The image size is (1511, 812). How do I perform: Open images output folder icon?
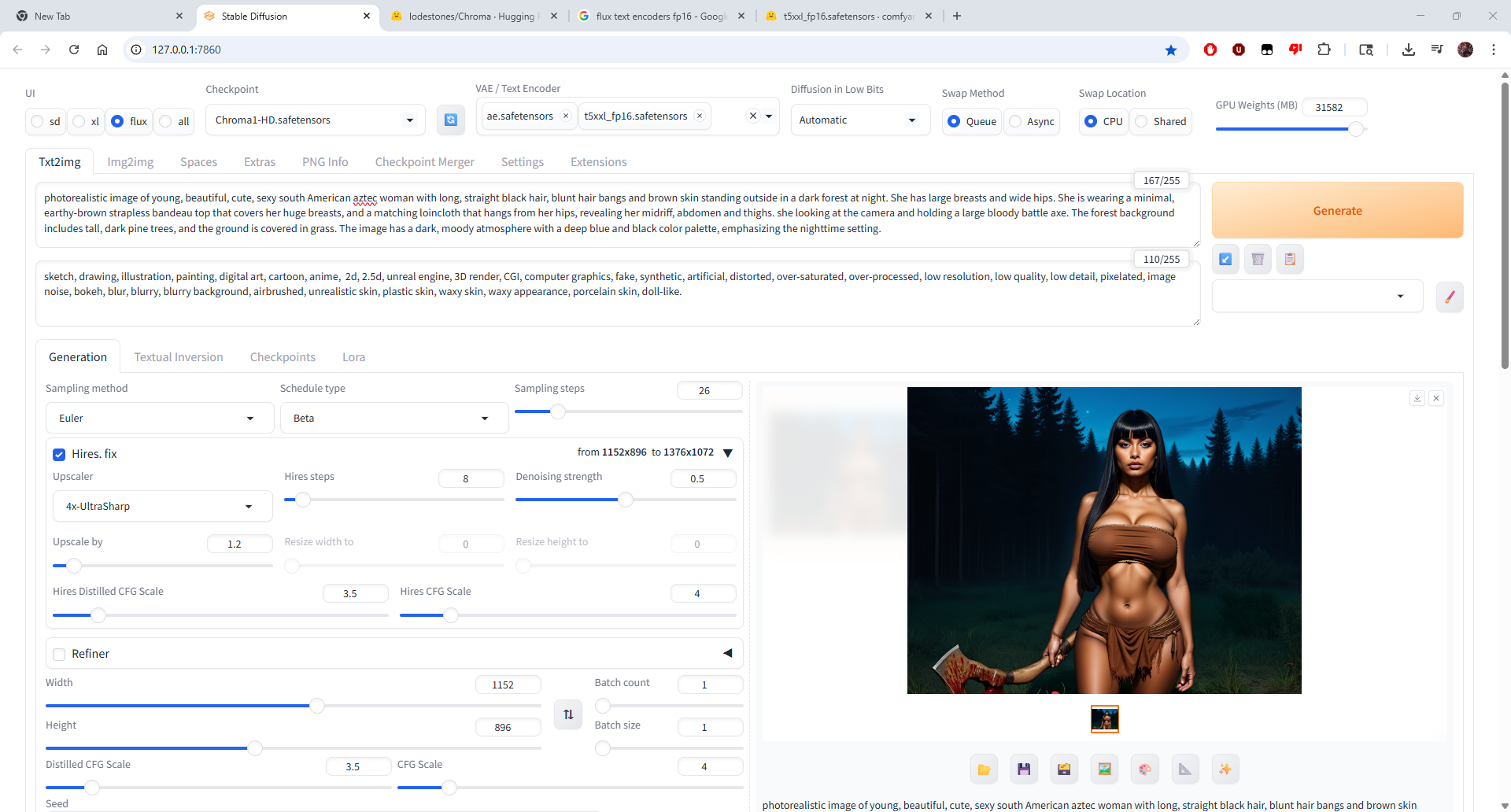(984, 769)
